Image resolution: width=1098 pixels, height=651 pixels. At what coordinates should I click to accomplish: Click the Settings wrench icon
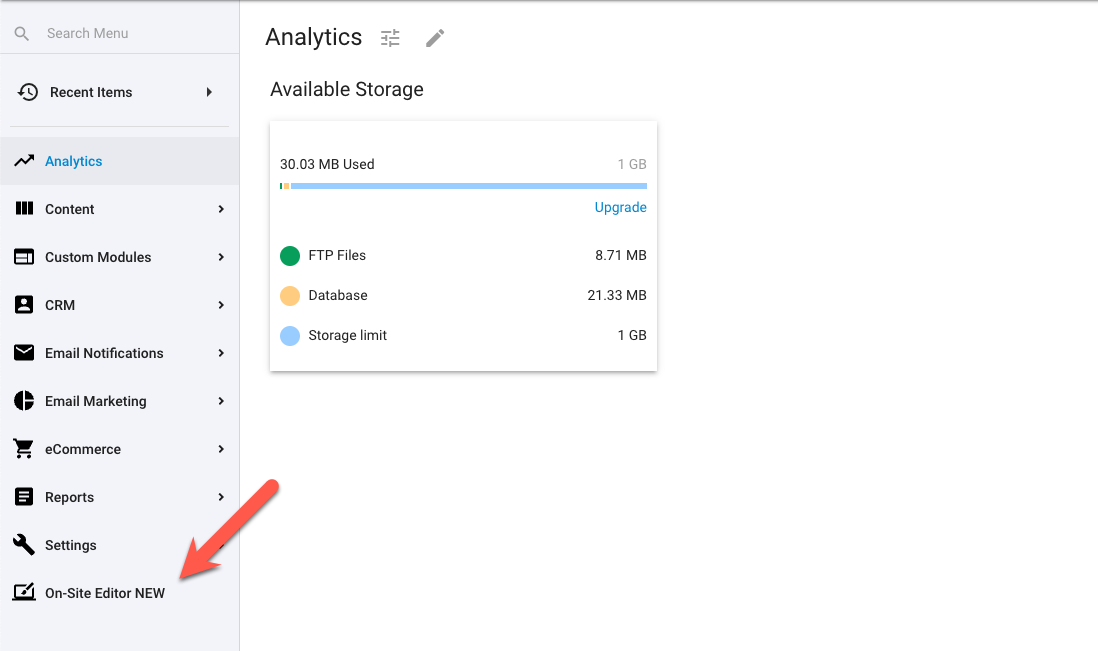pos(24,545)
